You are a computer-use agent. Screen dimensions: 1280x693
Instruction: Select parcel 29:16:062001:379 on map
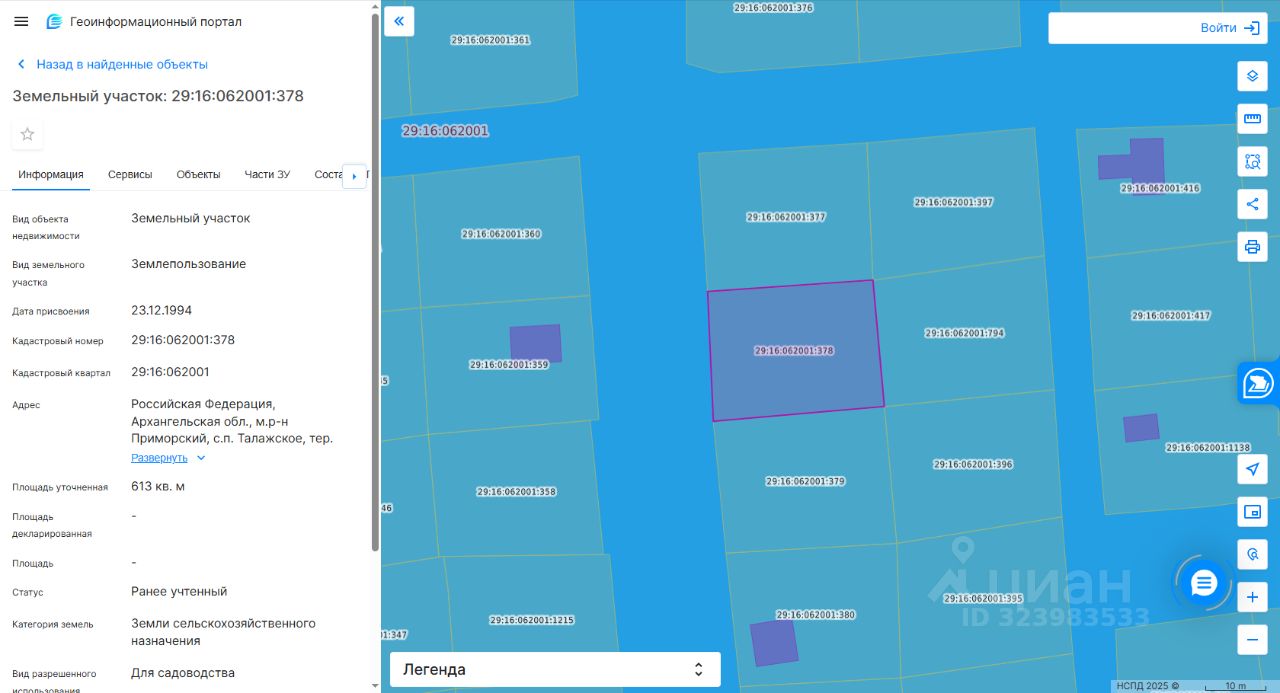pyautogui.click(x=805, y=481)
